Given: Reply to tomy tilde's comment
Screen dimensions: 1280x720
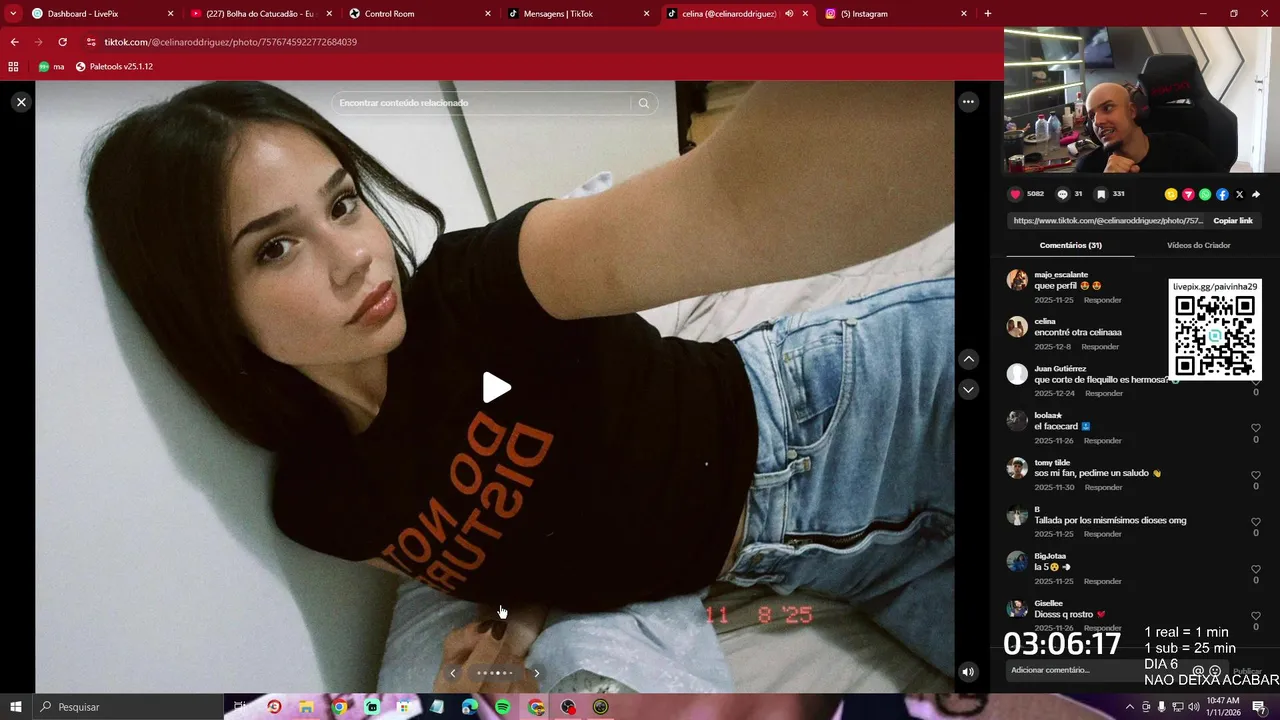Looking at the screenshot, I should (x=1104, y=487).
